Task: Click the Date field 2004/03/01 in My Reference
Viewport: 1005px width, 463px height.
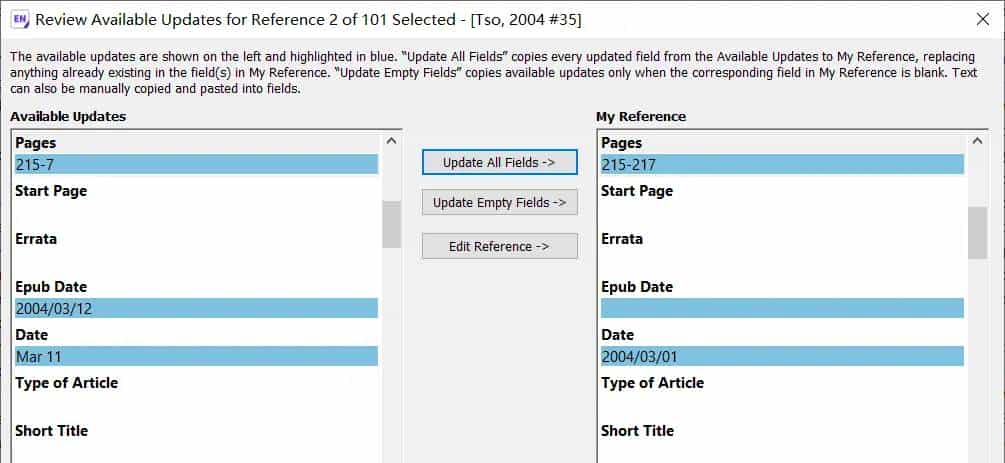Action: [782, 357]
